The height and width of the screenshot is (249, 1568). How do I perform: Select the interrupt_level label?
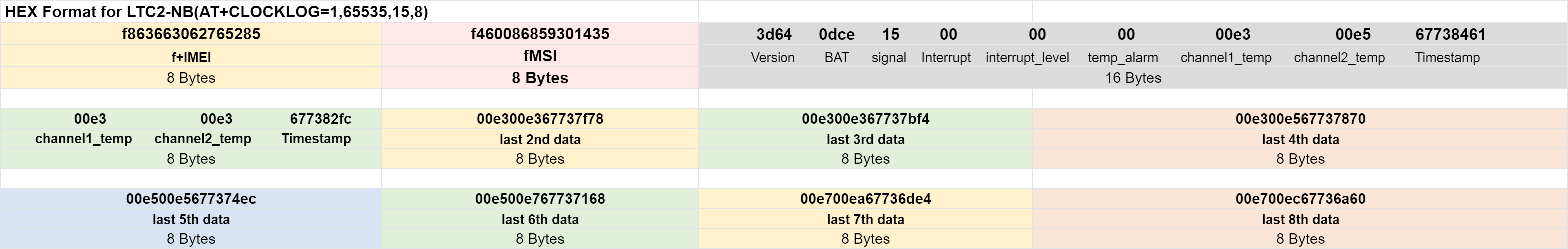tap(1027, 58)
